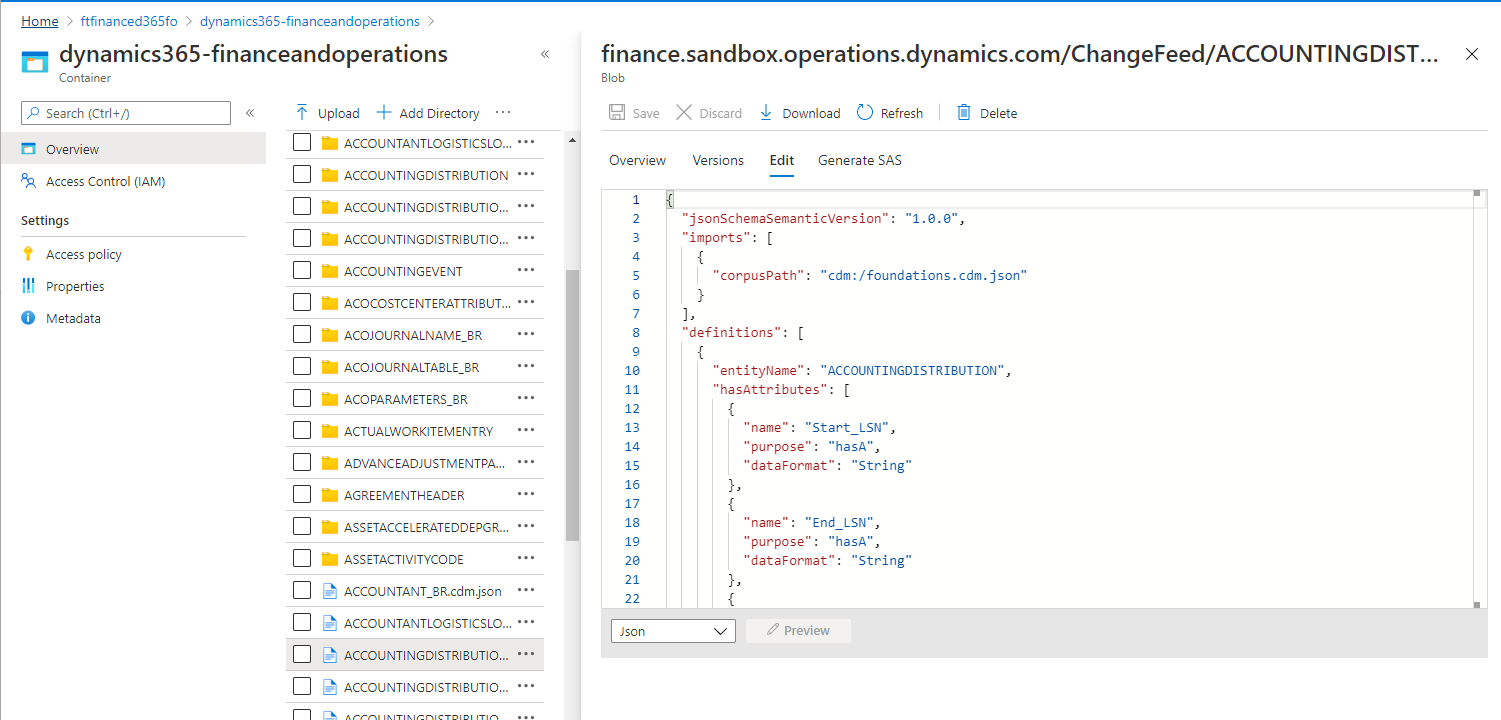Viewport: 1501px width, 720px height.
Task: Click Add Directory
Action: click(428, 112)
